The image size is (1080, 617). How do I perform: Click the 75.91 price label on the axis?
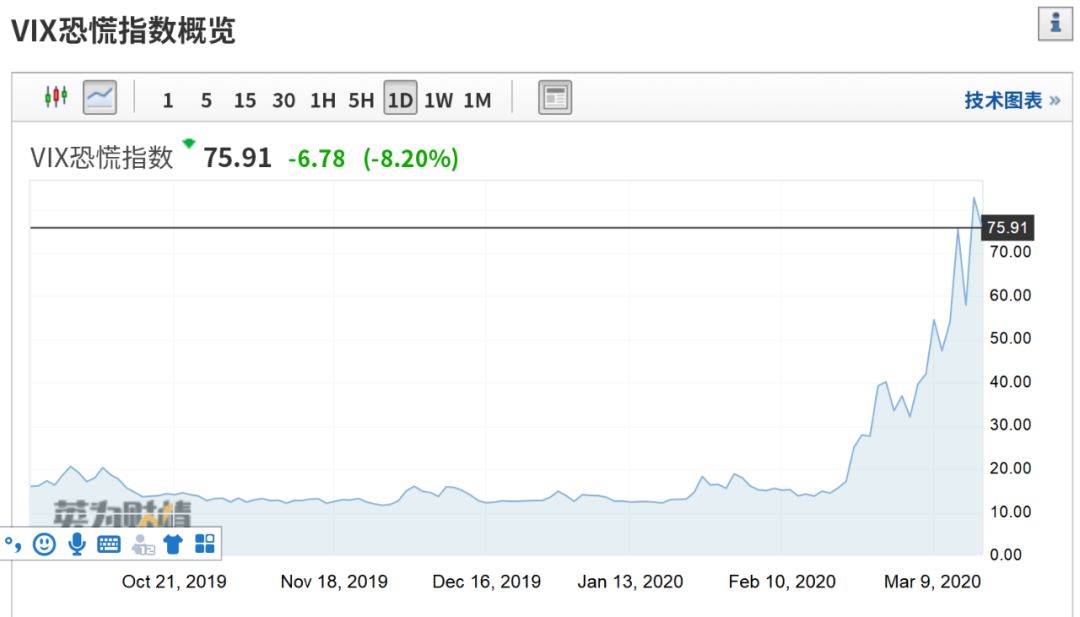[1007, 228]
